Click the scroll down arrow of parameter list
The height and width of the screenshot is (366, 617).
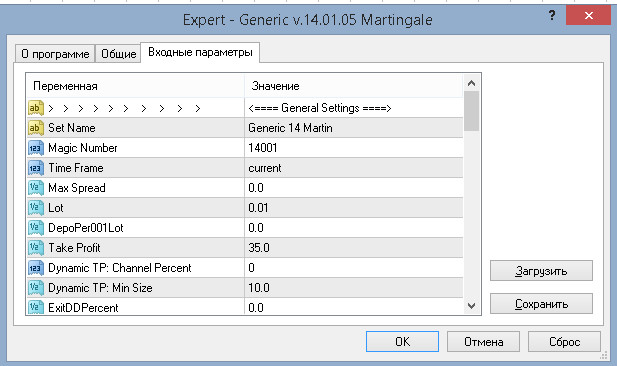coord(471,306)
